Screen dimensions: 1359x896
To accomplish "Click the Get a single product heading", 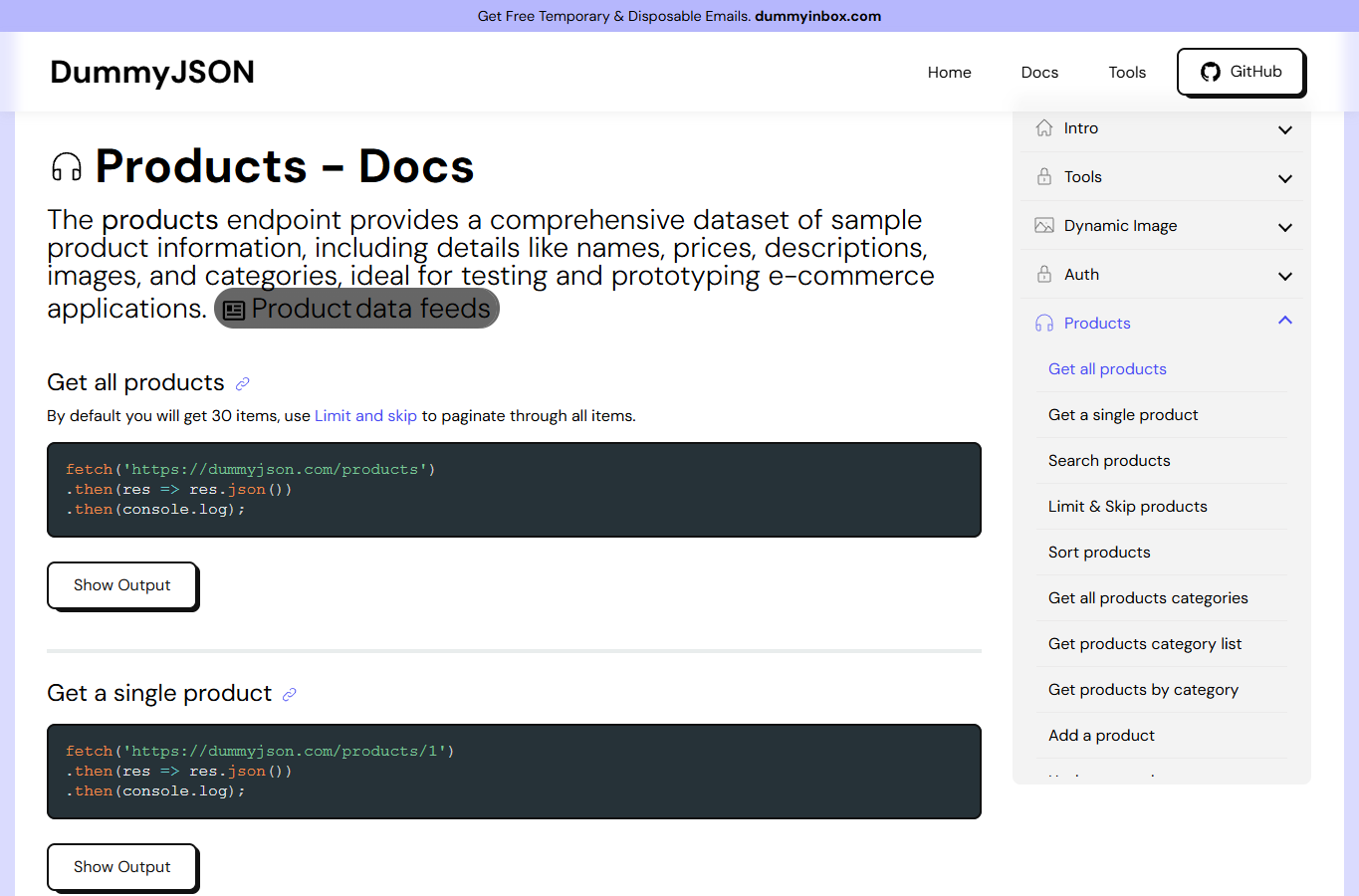I will tap(159, 693).
